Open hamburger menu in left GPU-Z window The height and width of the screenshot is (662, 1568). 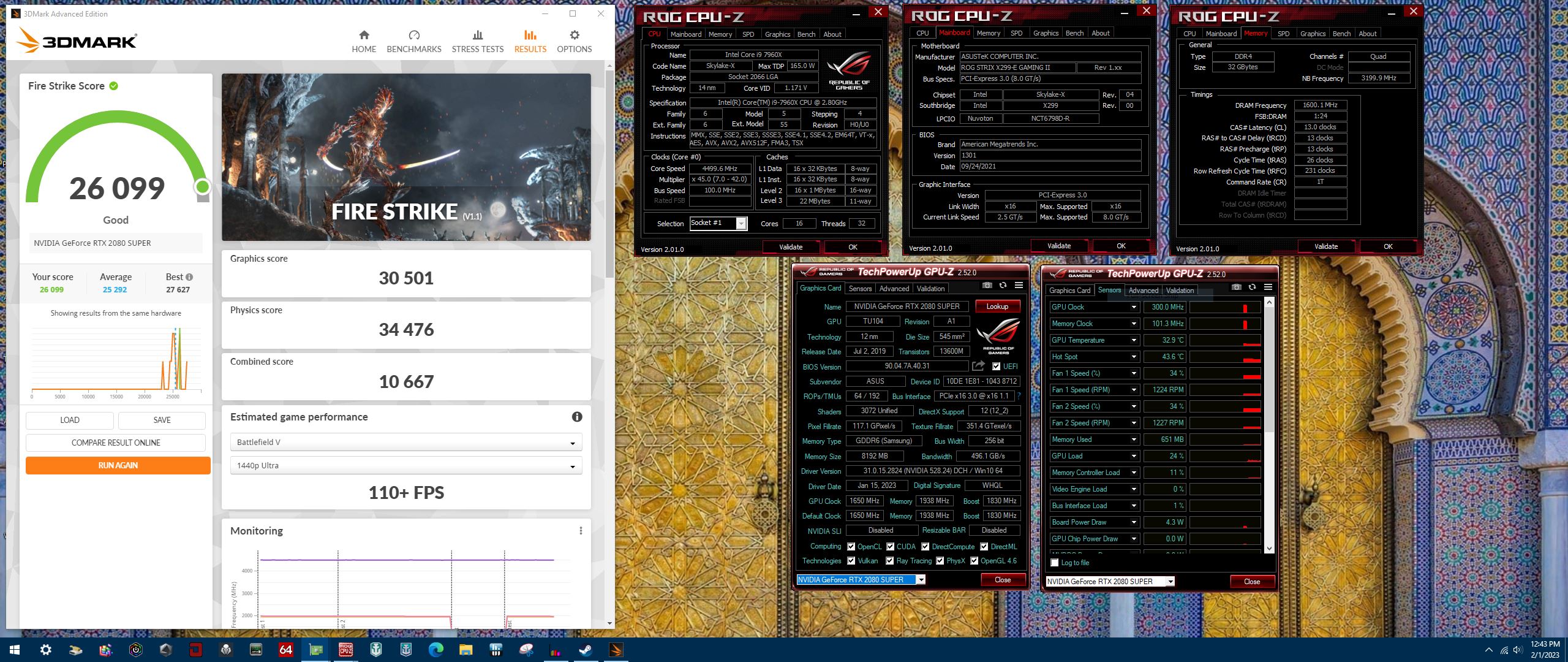(x=1019, y=286)
